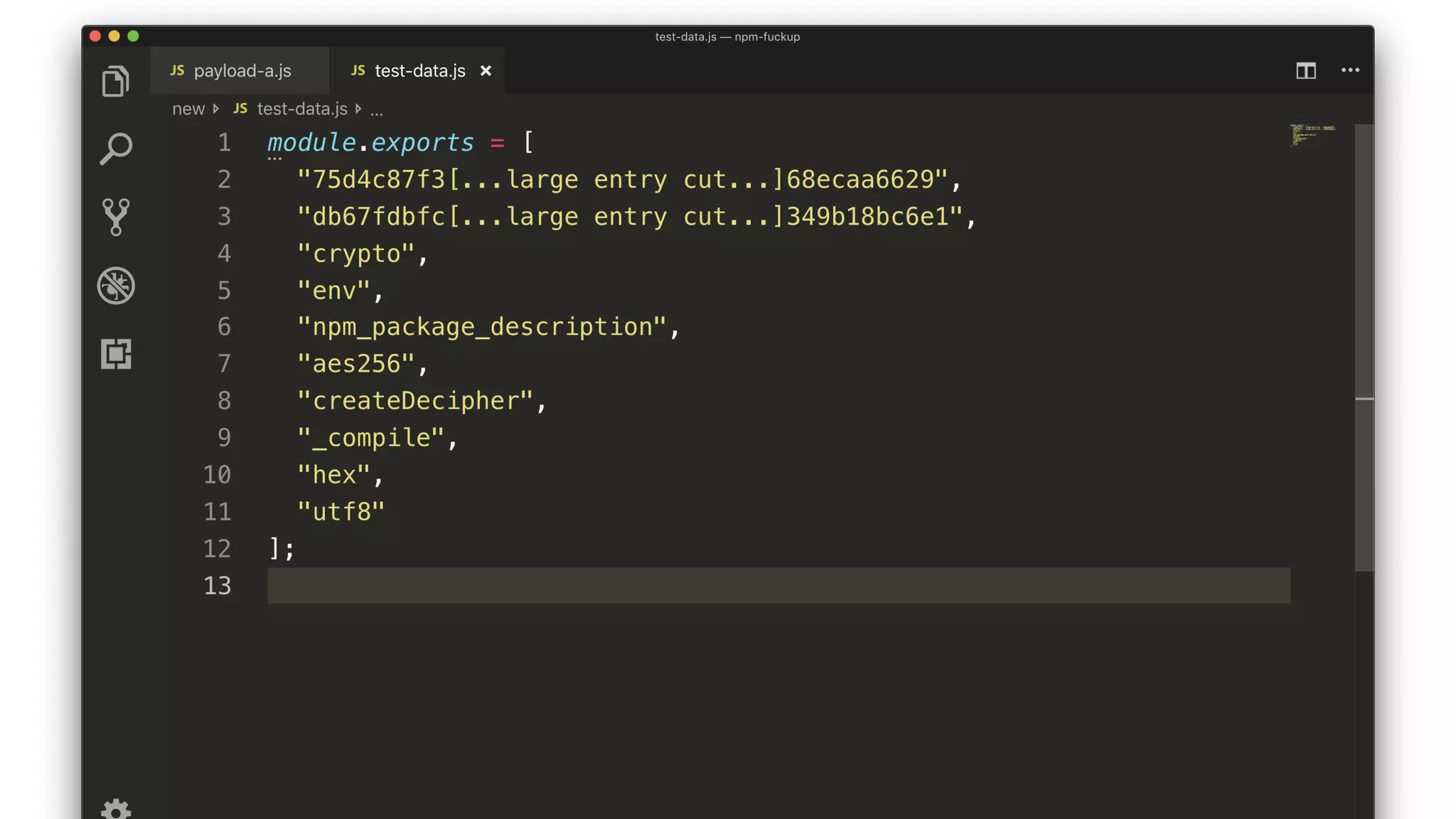This screenshot has width=1456, height=819.
Task: Expand the test-data.js breadcrumb item
Action: coord(301,109)
